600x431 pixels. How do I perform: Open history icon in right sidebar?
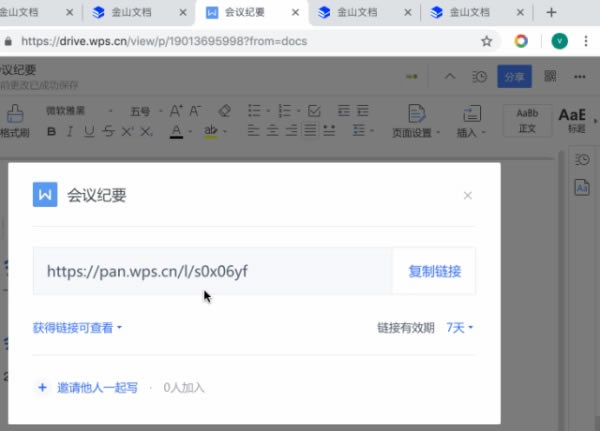pos(582,159)
